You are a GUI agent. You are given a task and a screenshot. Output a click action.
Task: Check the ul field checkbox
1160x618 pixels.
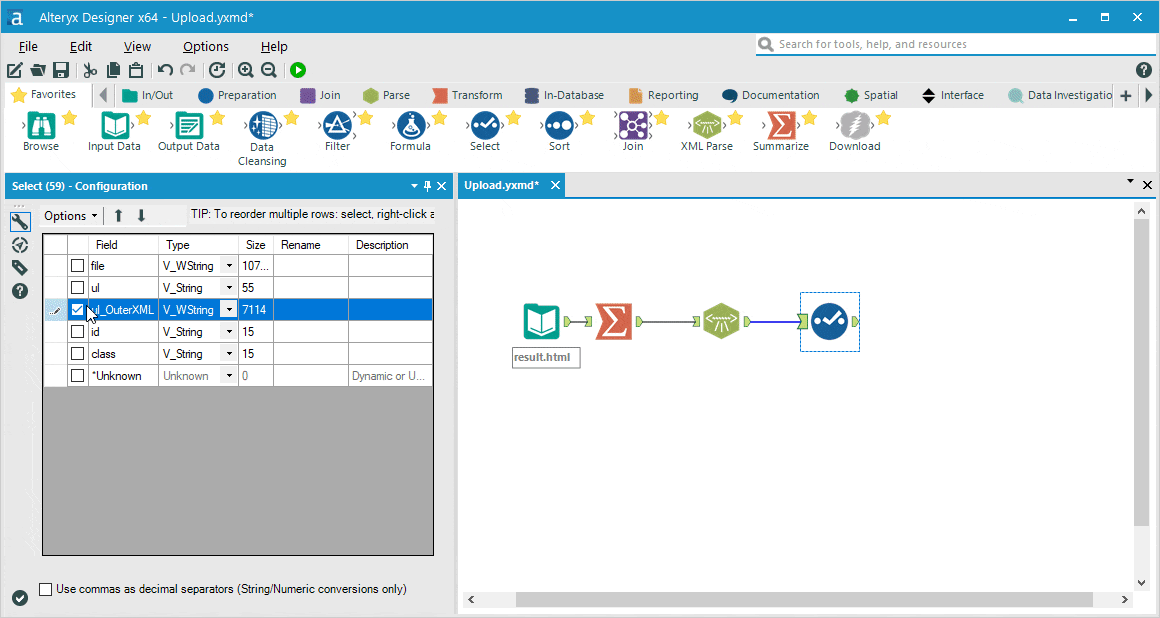pyautogui.click(x=78, y=288)
